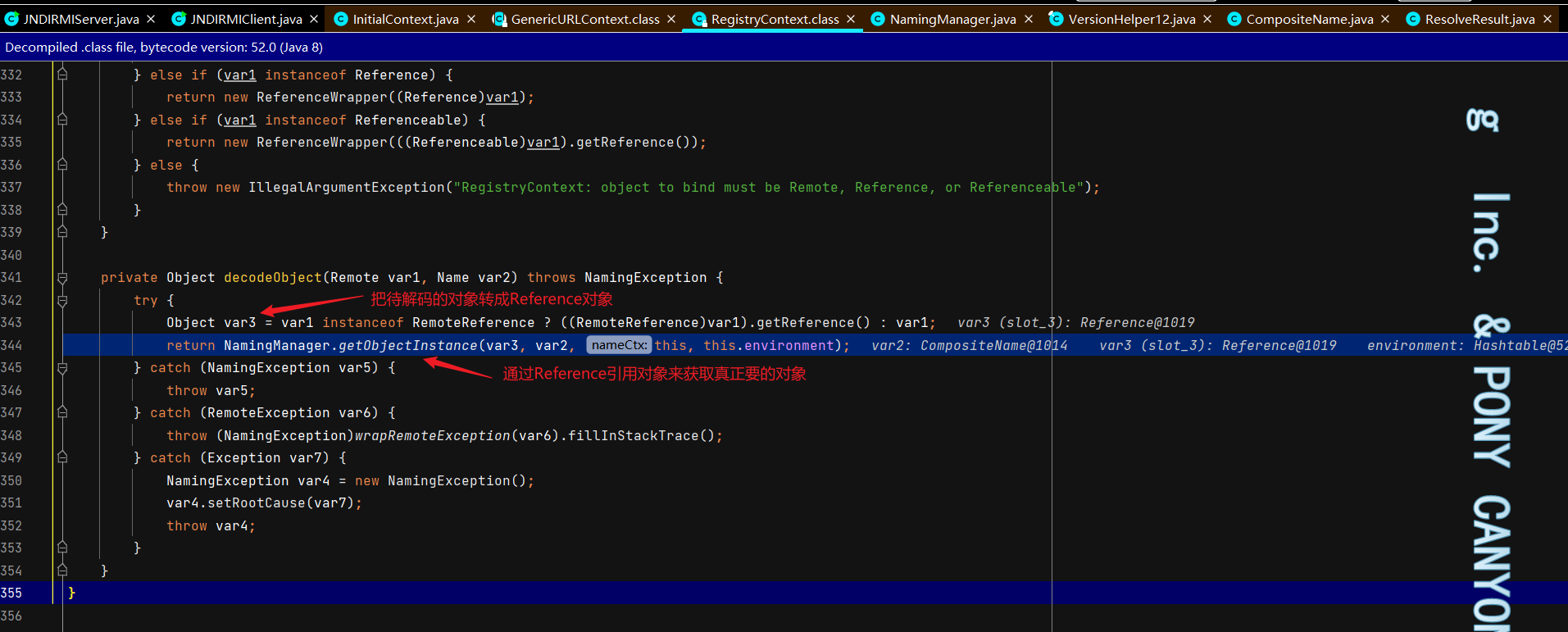Fold catch RemoteException block at line 347
This screenshot has height=632, width=1568.
(x=62, y=413)
